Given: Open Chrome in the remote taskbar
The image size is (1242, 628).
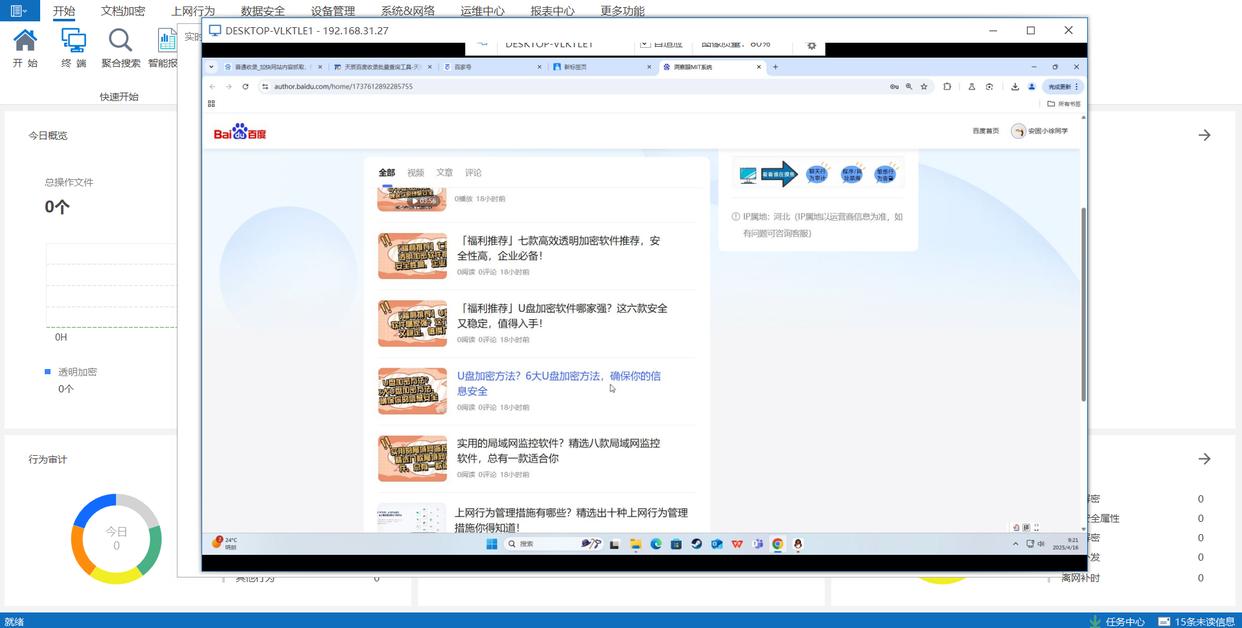Looking at the screenshot, I should [x=777, y=544].
